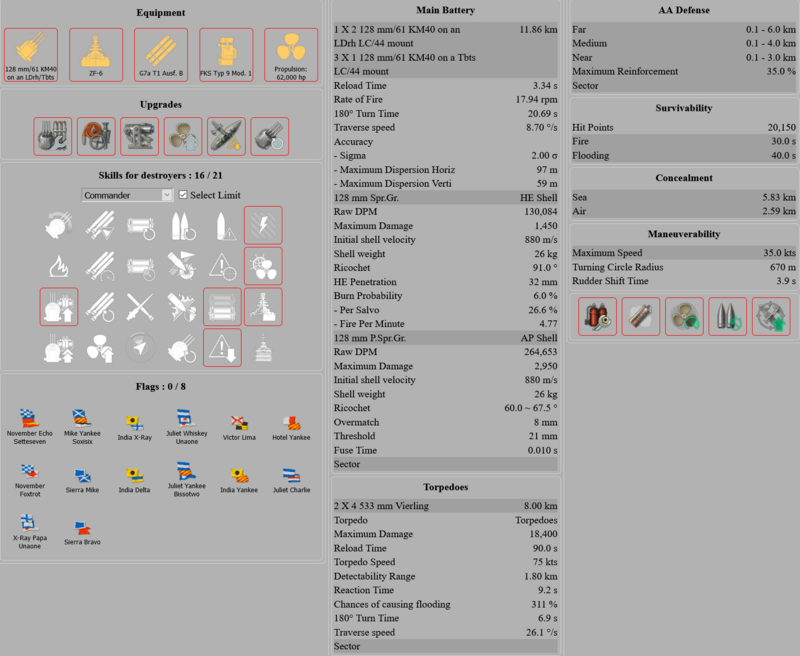Screen dimensions: 800x656
Task: Select the India X-Ray signal flag
Action: point(135,418)
